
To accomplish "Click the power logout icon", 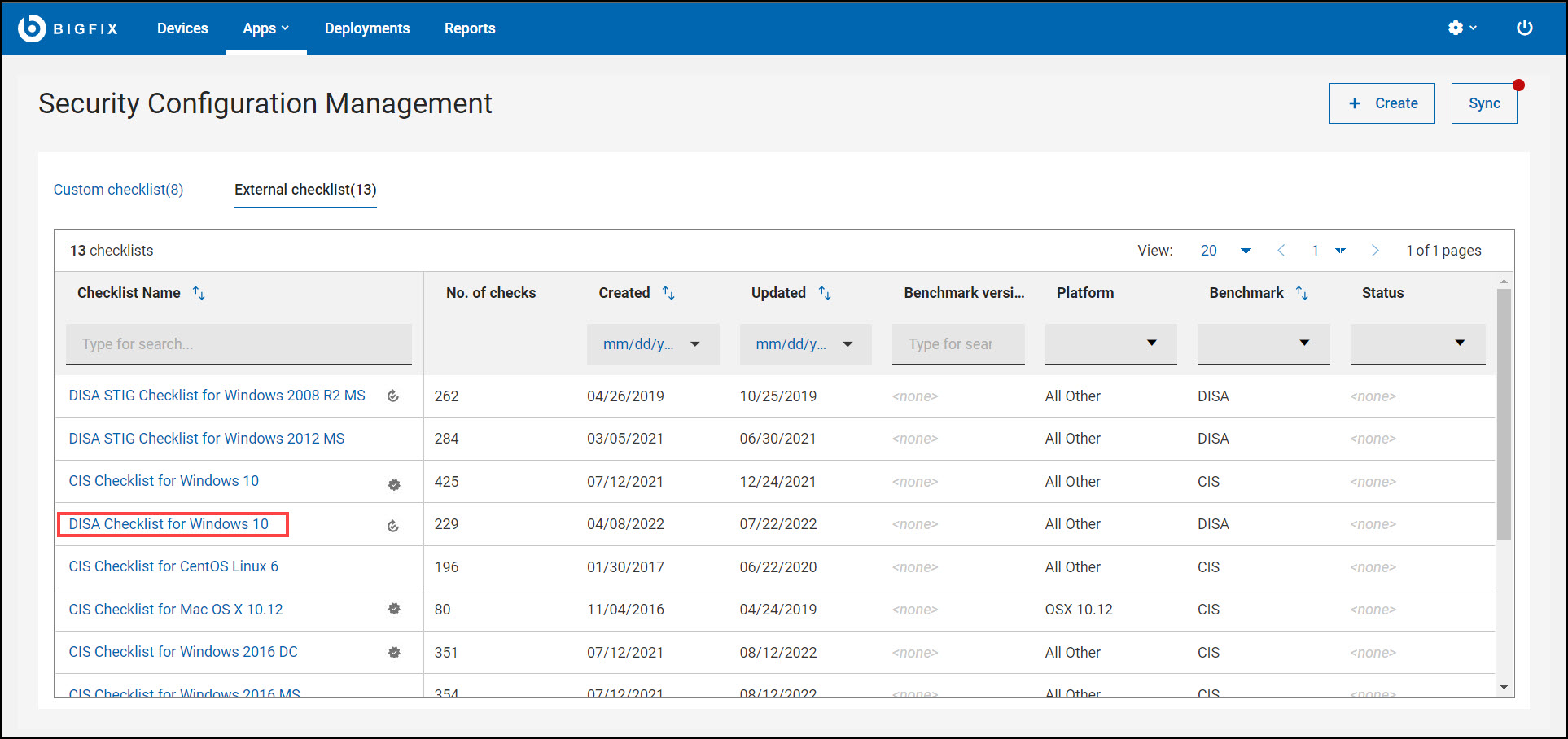I will [1524, 28].
